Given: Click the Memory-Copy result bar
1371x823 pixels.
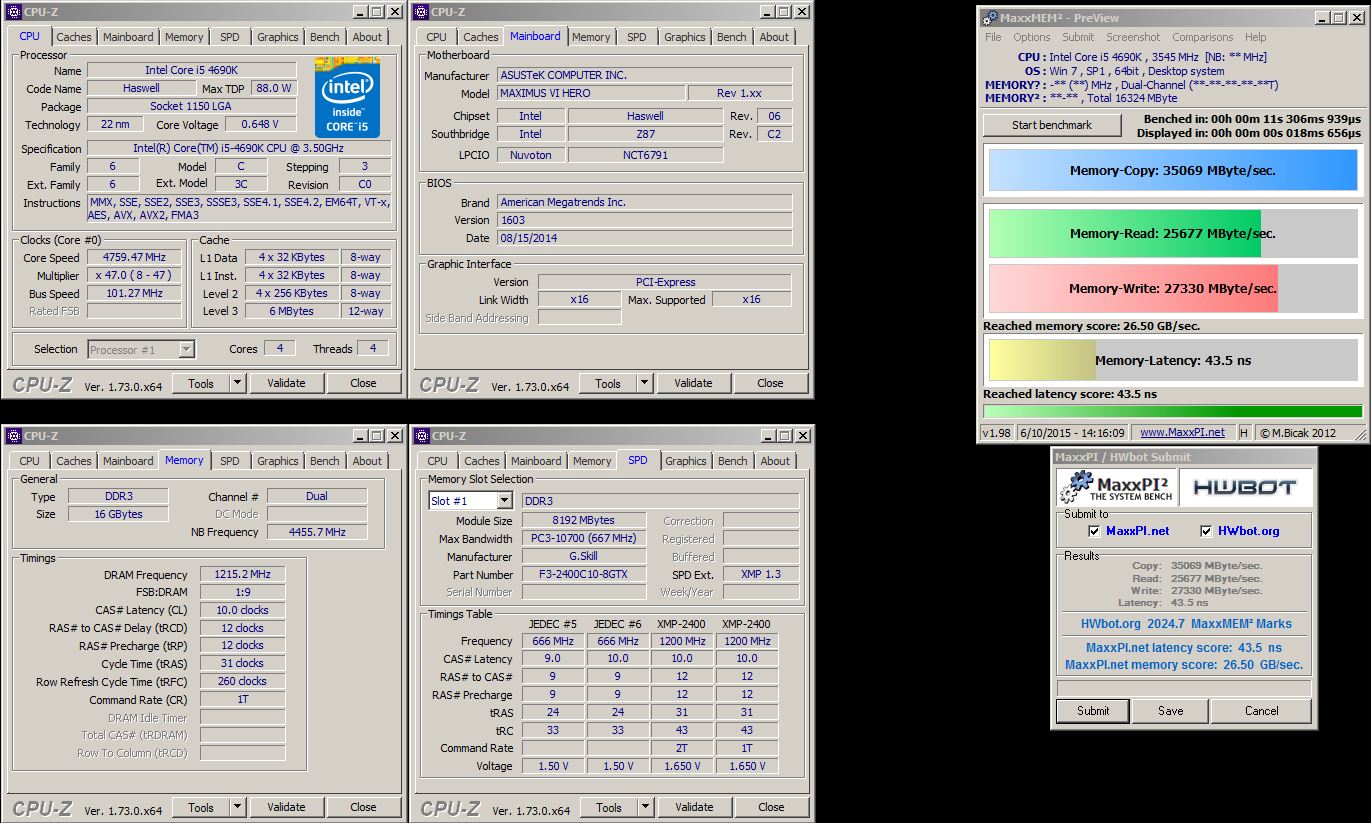Looking at the screenshot, I should 1173,171.
